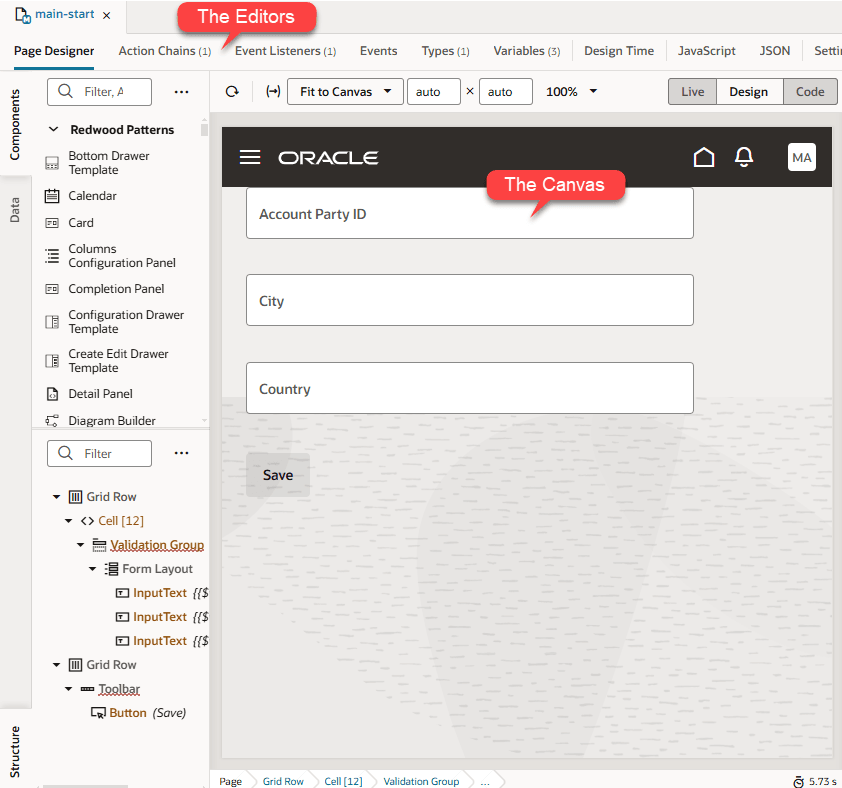This screenshot has width=842, height=788.
Task: Click the main-start file icon in the tab
Action: (x=23, y=15)
